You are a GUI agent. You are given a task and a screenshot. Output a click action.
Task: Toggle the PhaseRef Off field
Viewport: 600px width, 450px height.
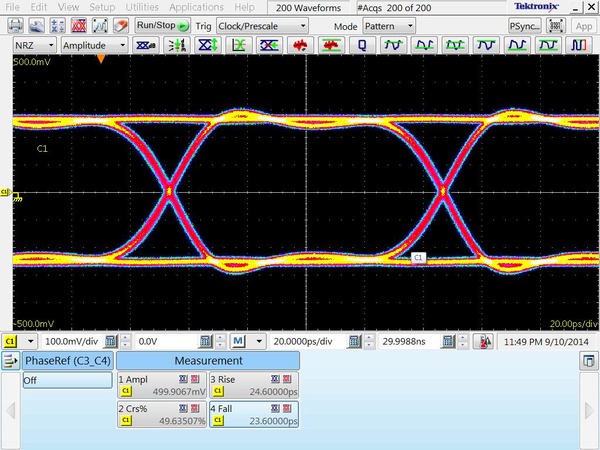pos(68,381)
